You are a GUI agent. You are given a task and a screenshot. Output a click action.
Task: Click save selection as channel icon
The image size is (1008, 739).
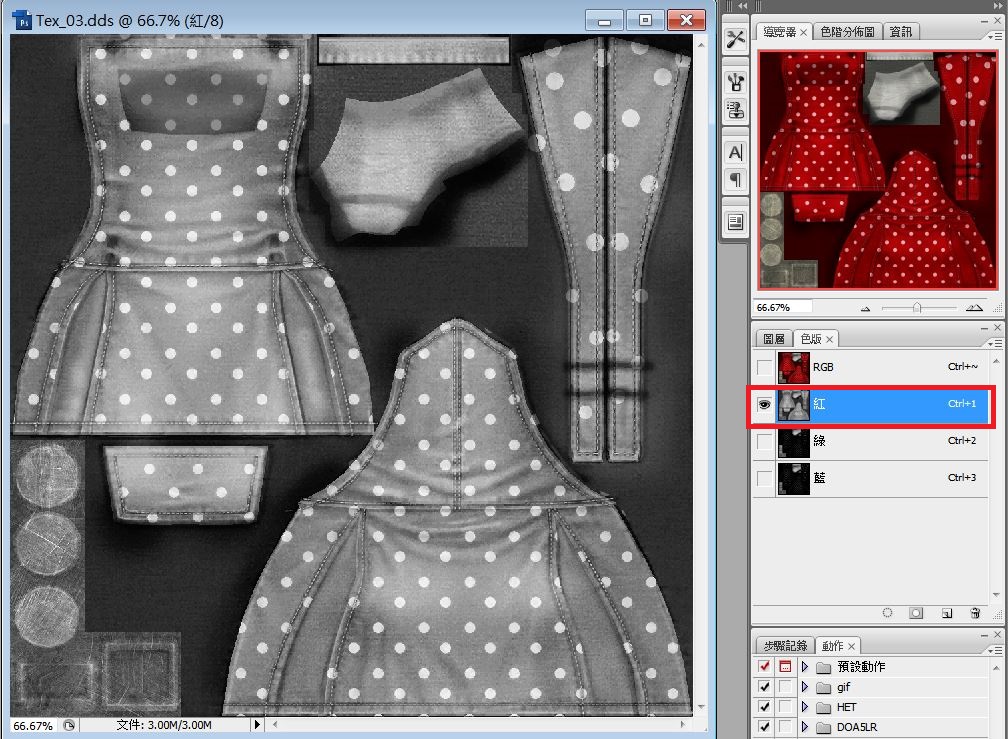pyautogui.click(x=916, y=613)
